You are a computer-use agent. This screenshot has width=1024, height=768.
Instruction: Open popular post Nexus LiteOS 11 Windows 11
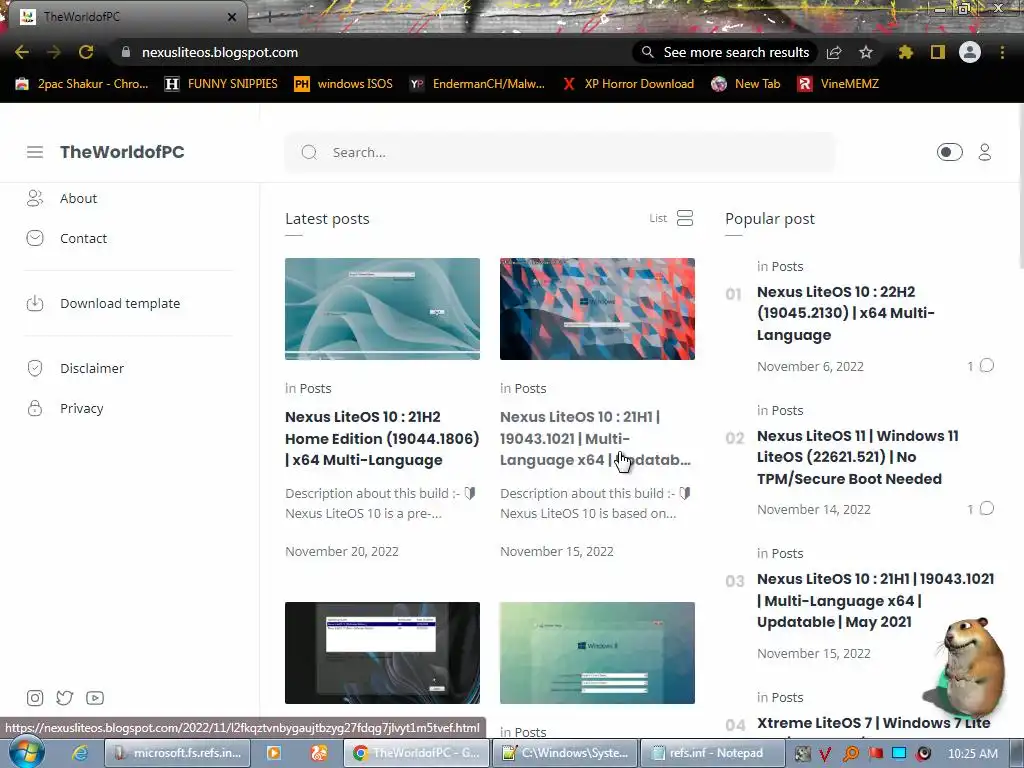(857, 457)
